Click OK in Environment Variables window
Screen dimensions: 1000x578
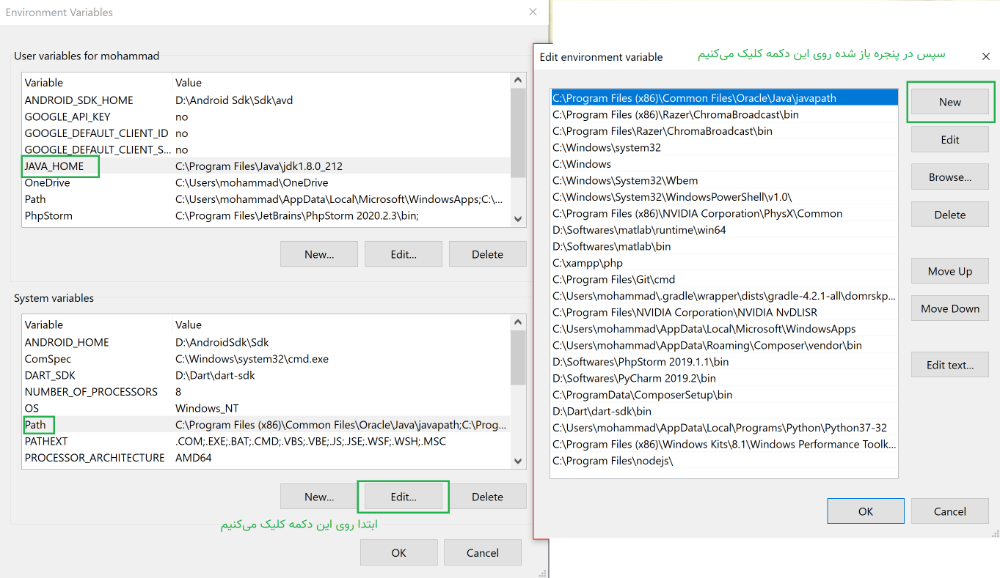coord(399,552)
